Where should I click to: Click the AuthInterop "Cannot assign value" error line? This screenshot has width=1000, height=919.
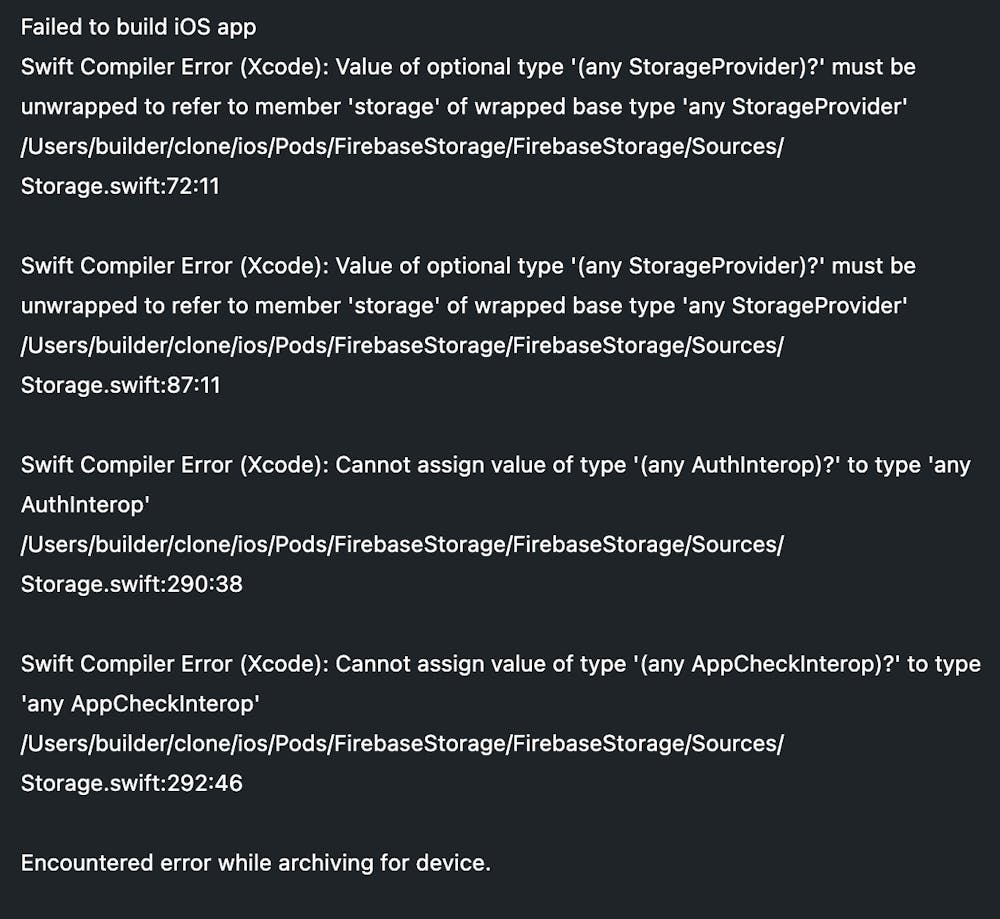pos(495,465)
